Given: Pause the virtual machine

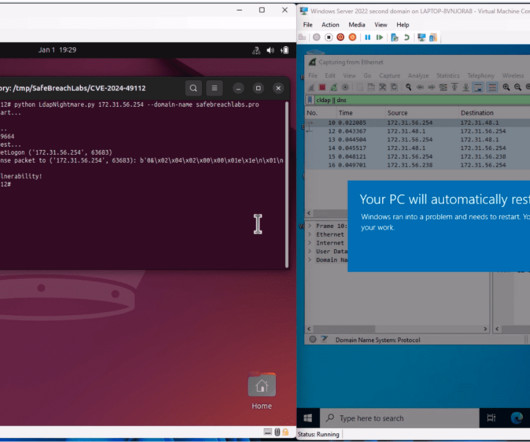Looking at the screenshot, I should tap(367, 37).
